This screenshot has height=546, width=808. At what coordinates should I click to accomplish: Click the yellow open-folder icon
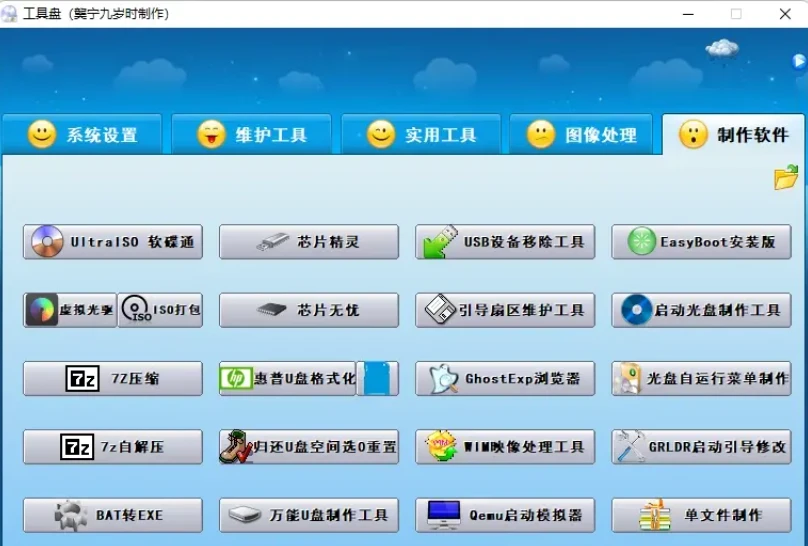pos(786,177)
